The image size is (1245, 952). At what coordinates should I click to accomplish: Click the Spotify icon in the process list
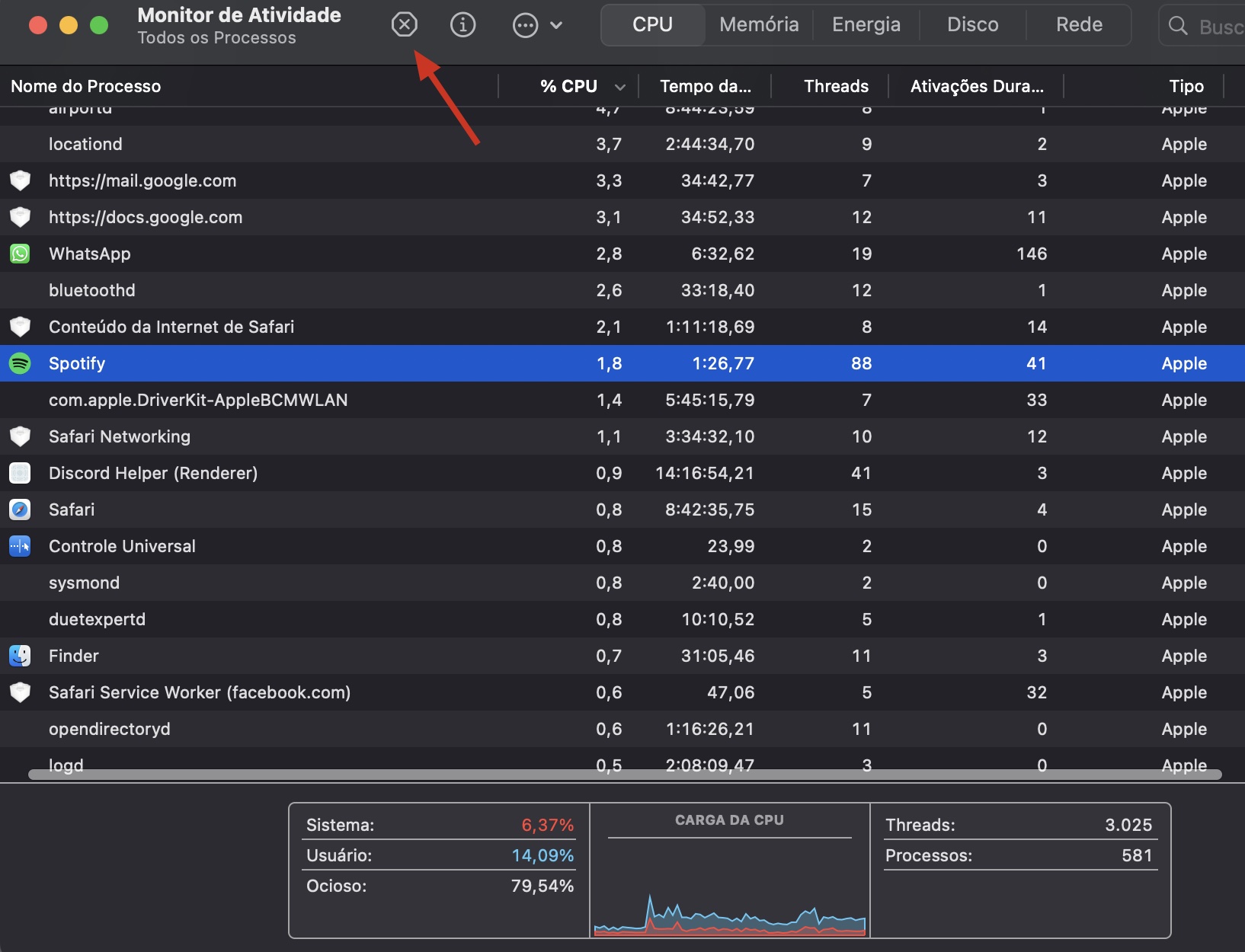20,363
